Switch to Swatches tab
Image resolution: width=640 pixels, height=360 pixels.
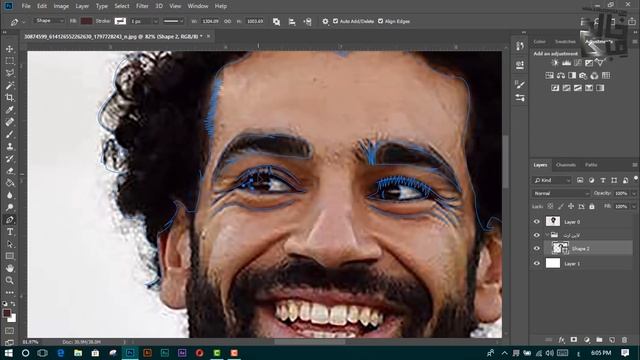565,42
